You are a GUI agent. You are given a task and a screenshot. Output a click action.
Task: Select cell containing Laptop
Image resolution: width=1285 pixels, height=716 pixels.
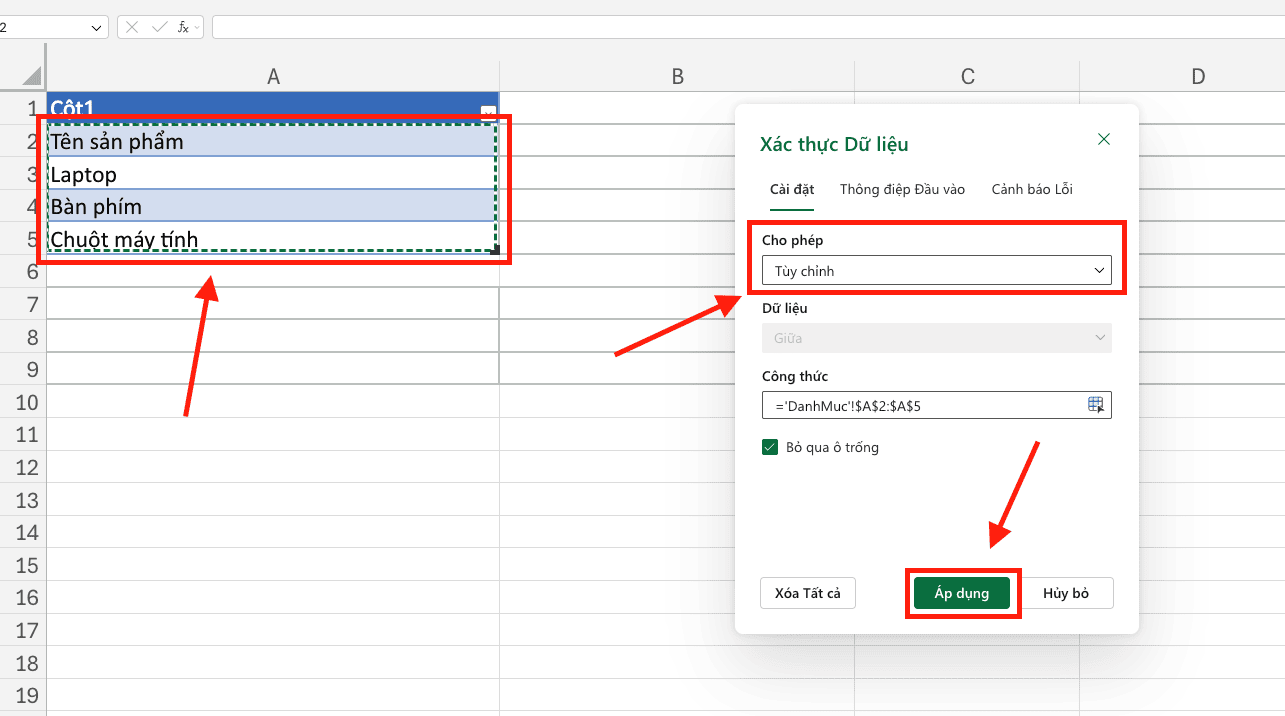[x=272, y=175]
